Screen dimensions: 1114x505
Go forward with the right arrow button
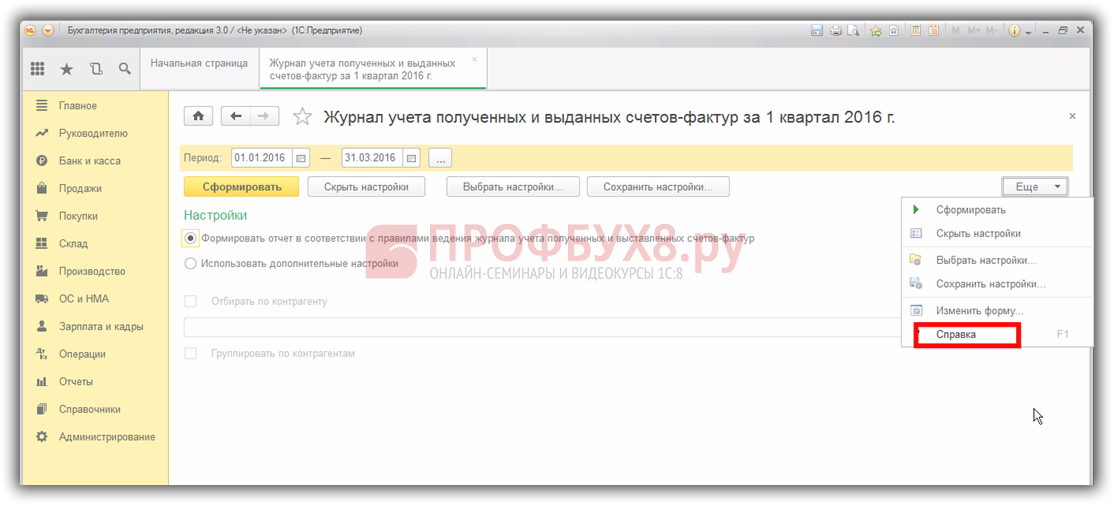click(264, 116)
